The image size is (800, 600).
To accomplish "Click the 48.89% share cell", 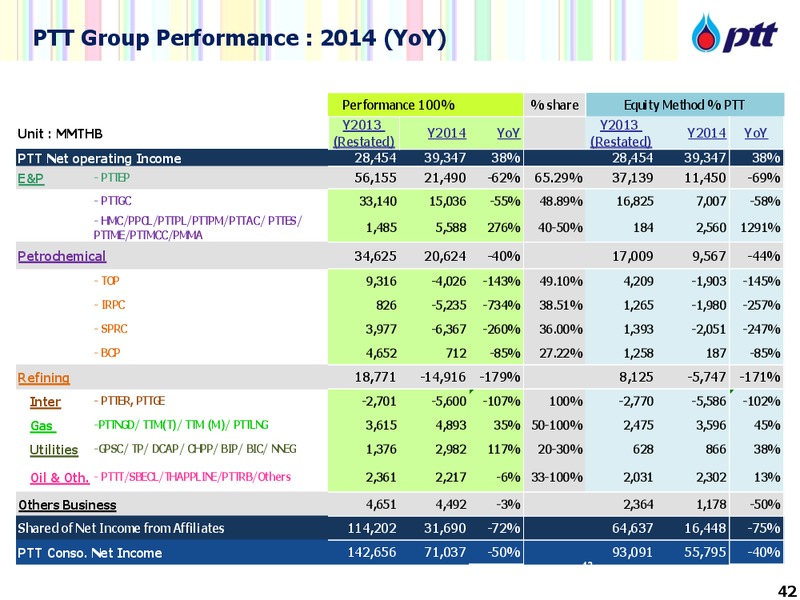I will (561, 202).
